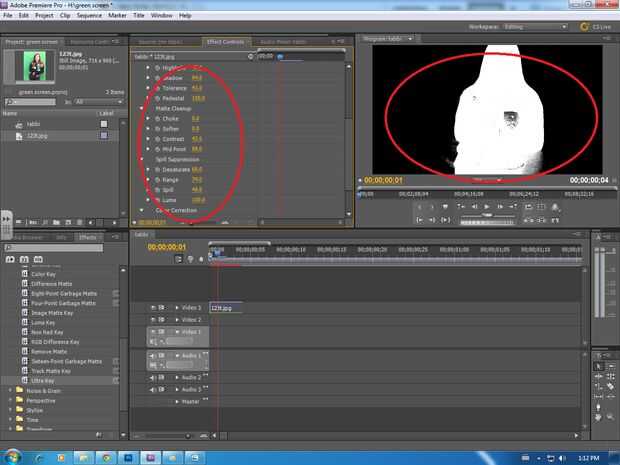Collapse the Color Correction group
The image size is (620, 465).
142,210
